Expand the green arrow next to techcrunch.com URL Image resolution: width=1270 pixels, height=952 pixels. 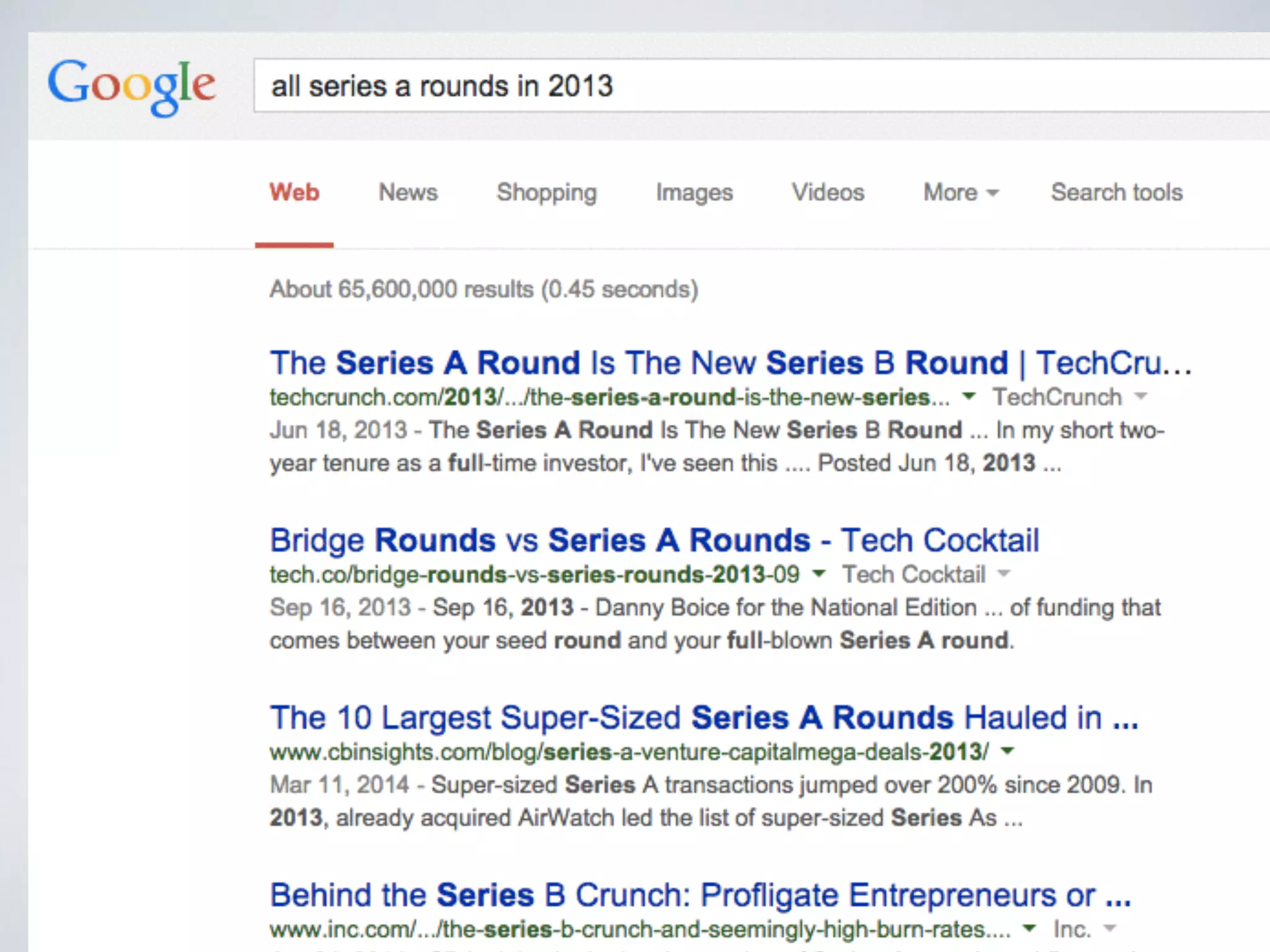(969, 396)
